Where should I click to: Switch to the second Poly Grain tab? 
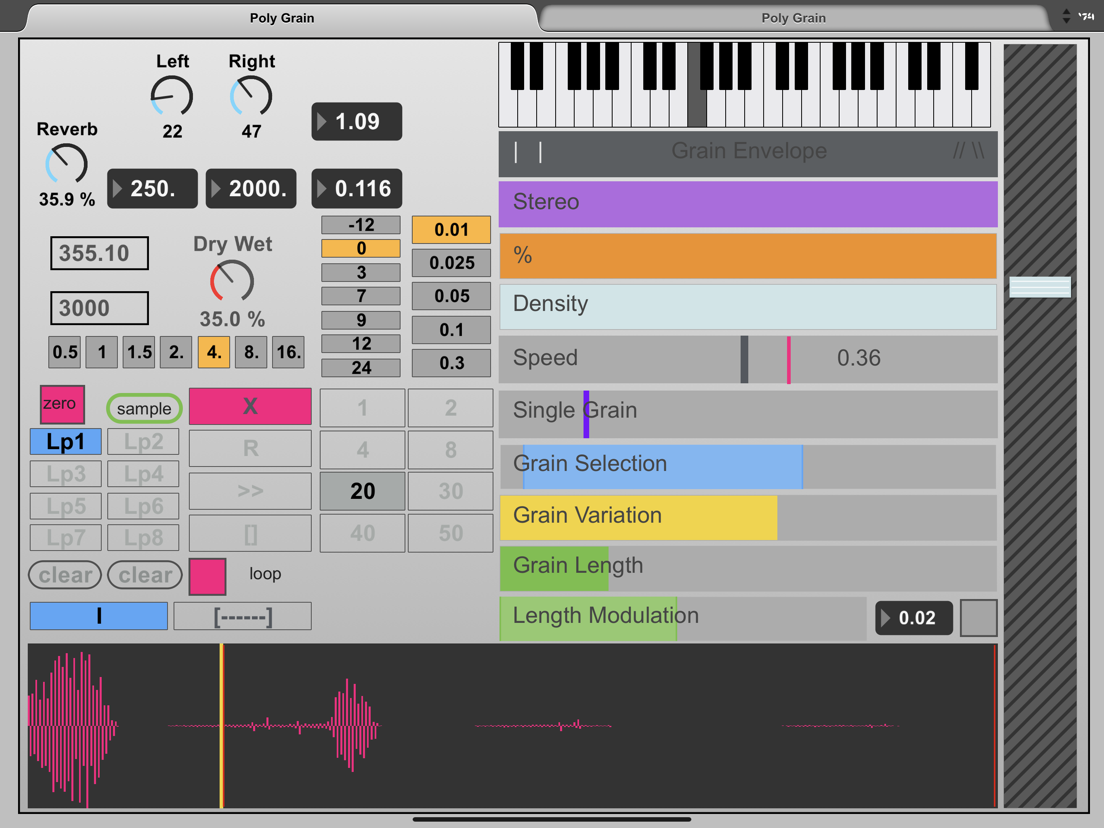coord(794,18)
